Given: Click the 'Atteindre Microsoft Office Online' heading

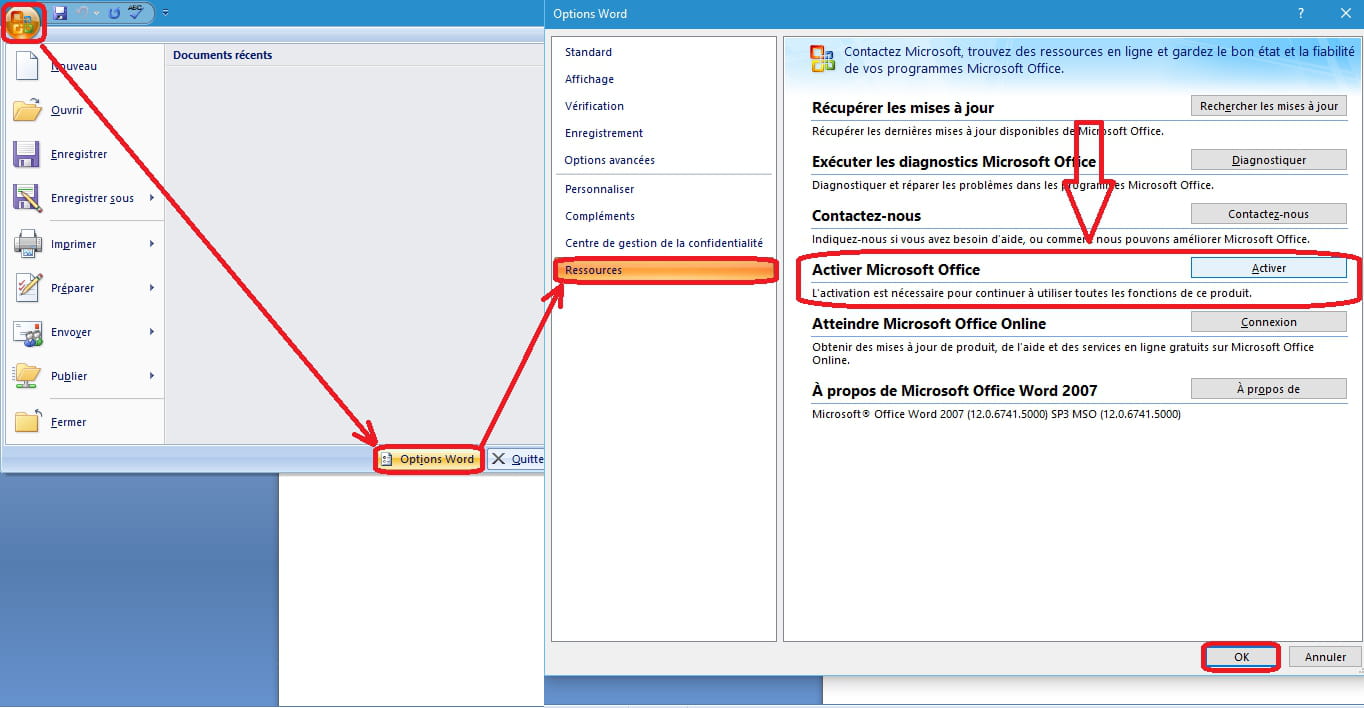Looking at the screenshot, I should click(929, 324).
